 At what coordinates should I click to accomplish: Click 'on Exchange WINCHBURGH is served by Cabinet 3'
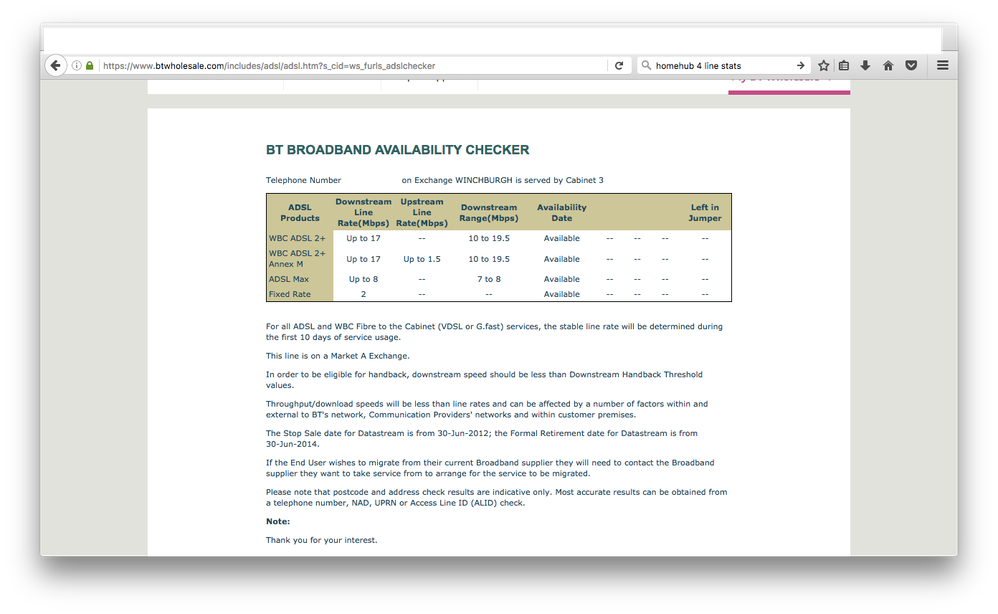pyautogui.click(x=502, y=180)
